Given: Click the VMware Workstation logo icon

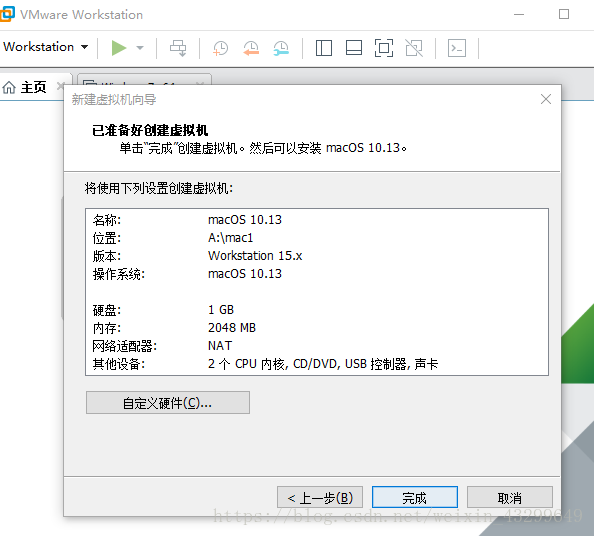Looking at the screenshot, I should point(7,14).
